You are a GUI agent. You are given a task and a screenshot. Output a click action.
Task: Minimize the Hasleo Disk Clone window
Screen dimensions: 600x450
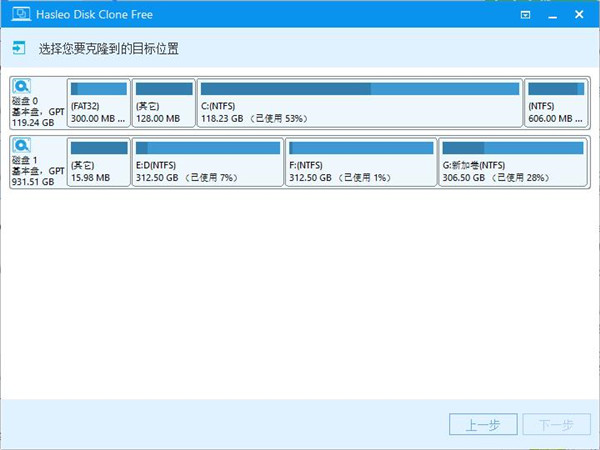[x=553, y=15]
